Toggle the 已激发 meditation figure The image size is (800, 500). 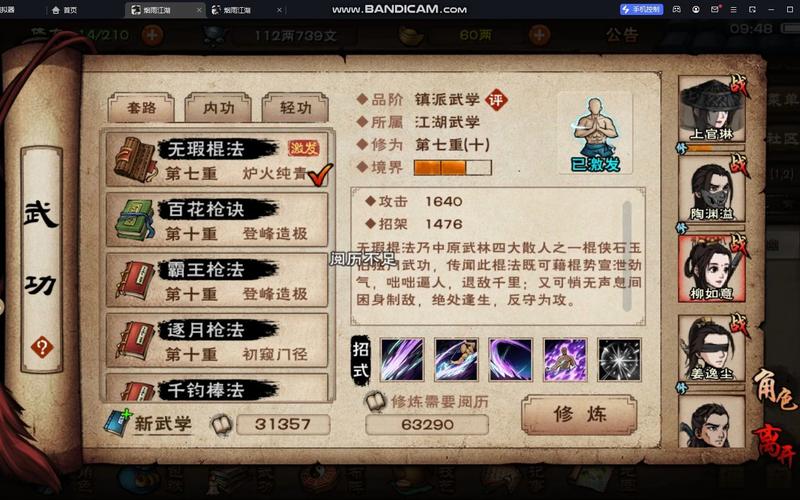coord(595,134)
